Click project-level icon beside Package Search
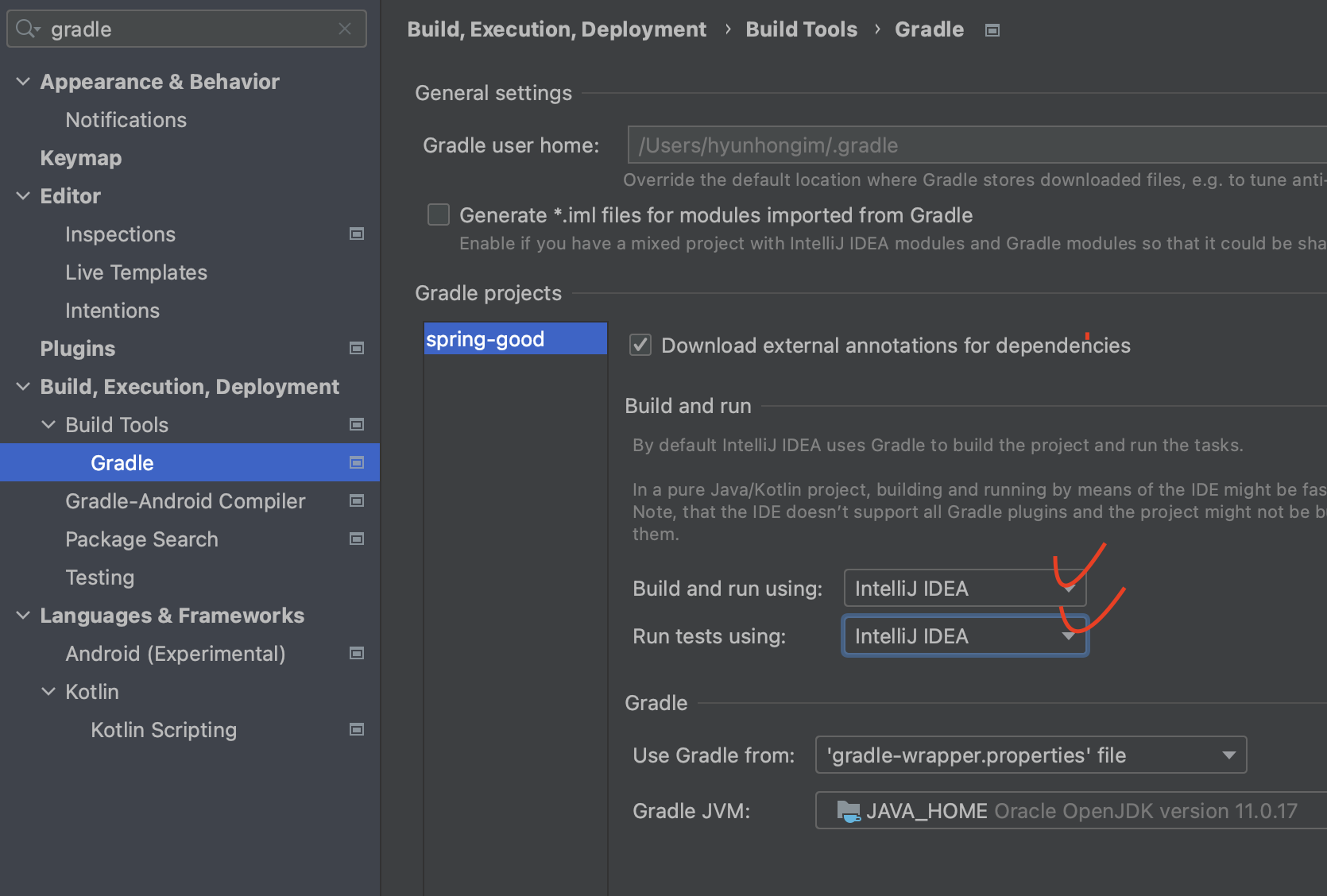The width and height of the screenshot is (1327, 896). click(357, 539)
